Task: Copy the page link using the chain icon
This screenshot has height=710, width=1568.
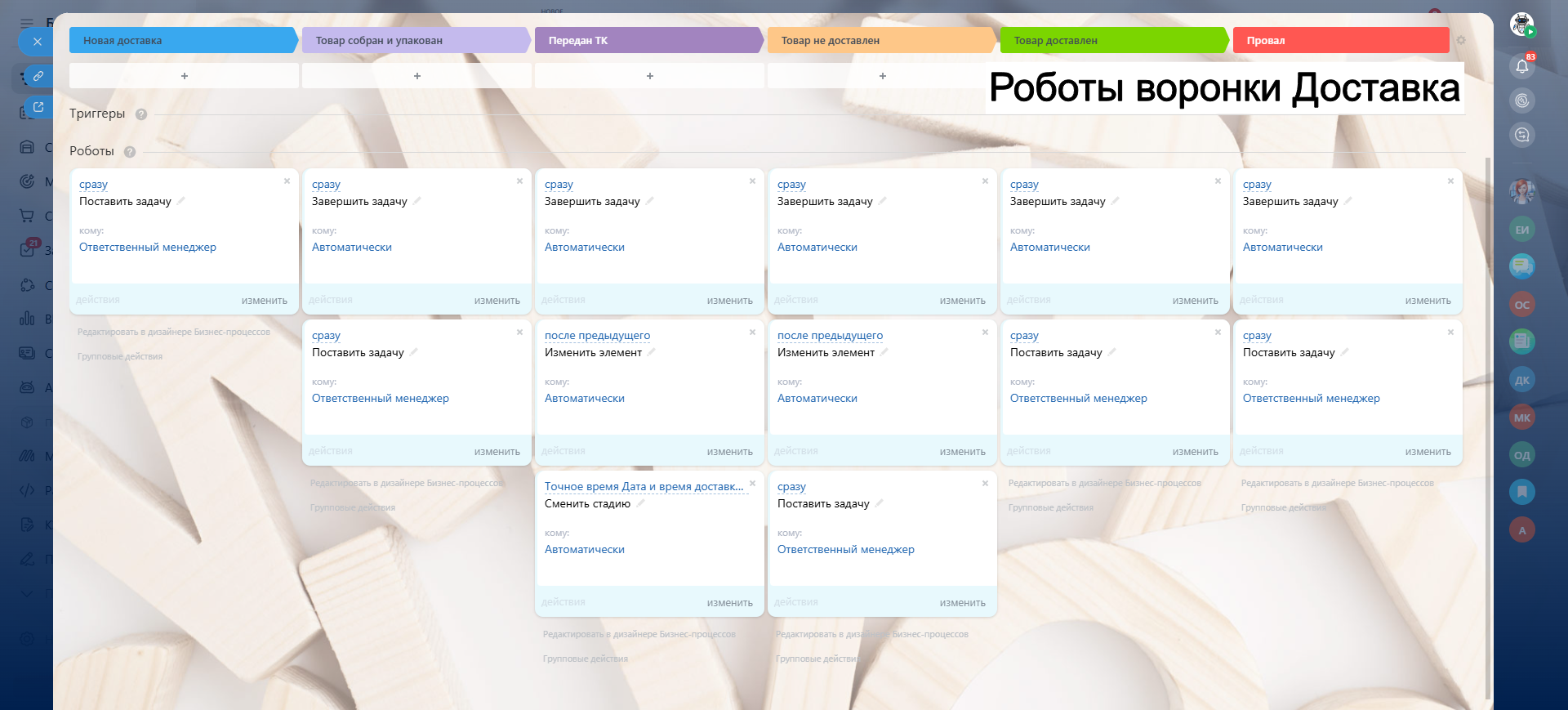Action: [38, 76]
